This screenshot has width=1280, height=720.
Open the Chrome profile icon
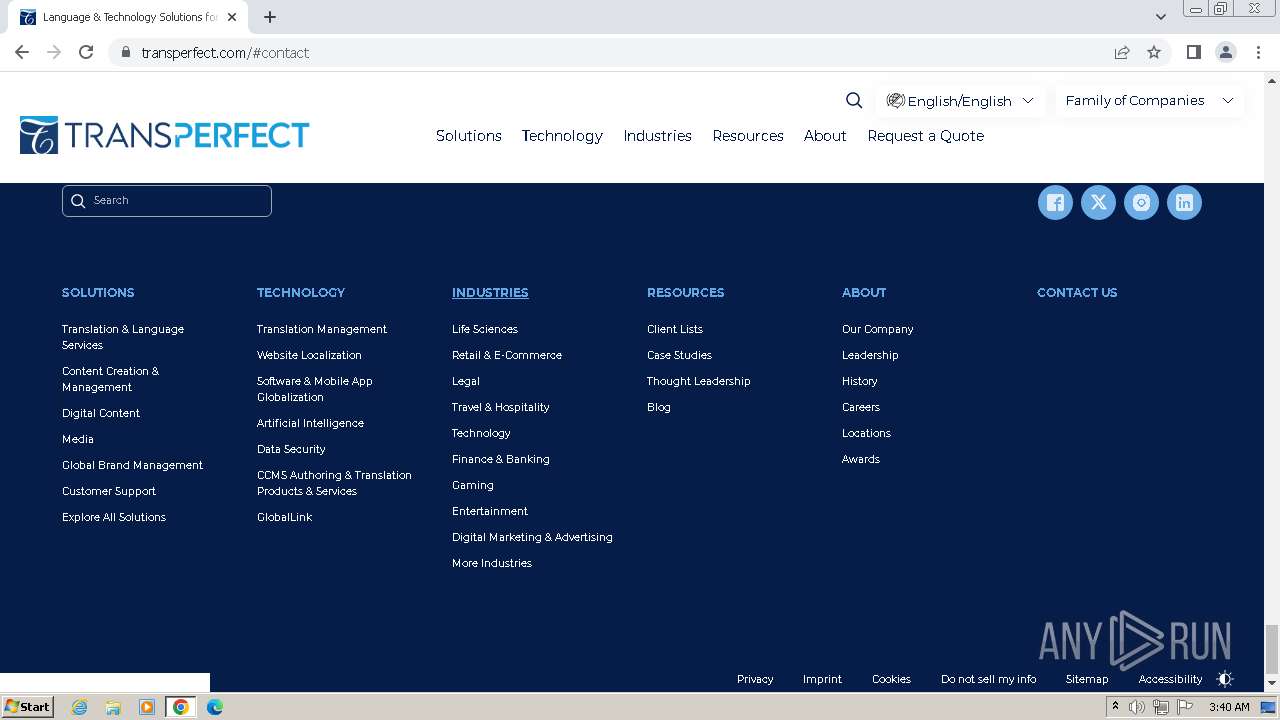pyautogui.click(x=1225, y=52)
